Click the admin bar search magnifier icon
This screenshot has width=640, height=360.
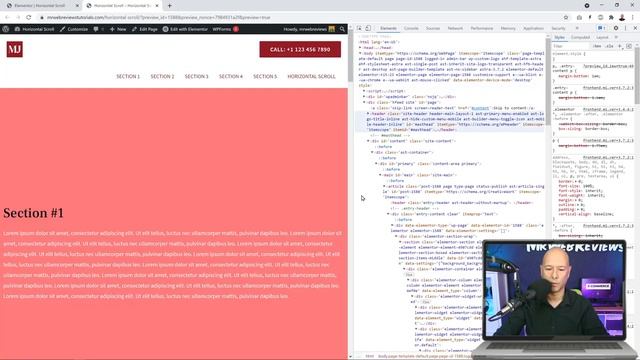(x=342, y=29)
